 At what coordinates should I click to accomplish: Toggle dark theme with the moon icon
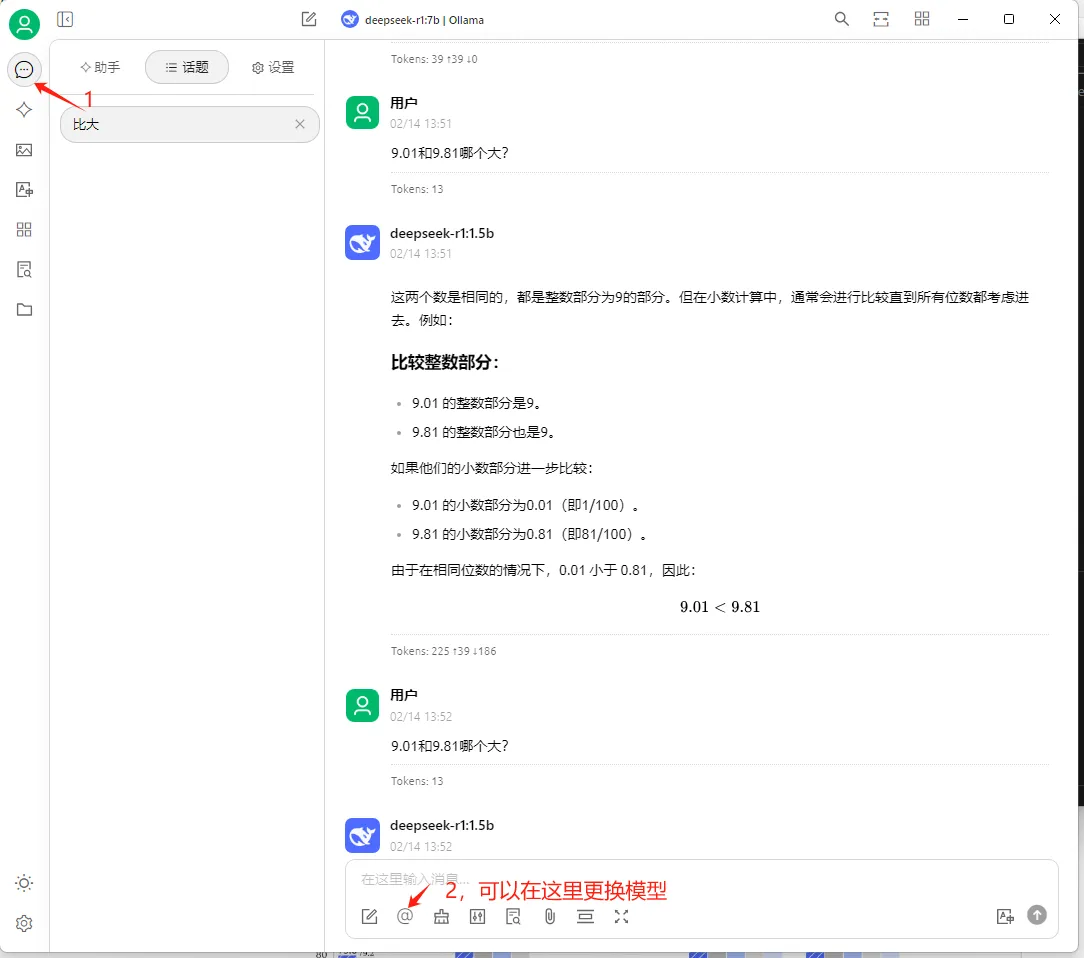[x=24, y=883]
